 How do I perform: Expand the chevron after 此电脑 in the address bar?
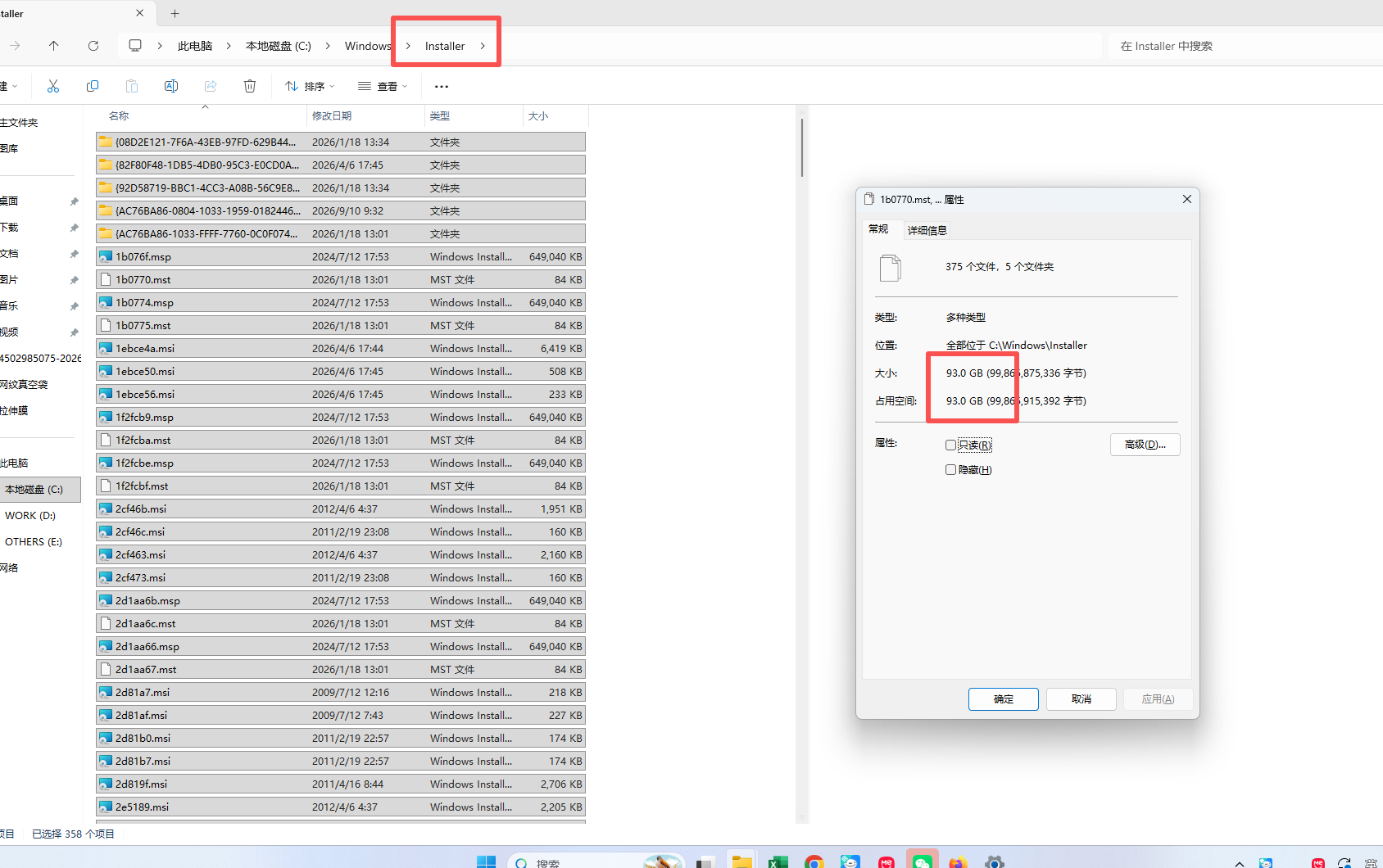tap(229, 46)
